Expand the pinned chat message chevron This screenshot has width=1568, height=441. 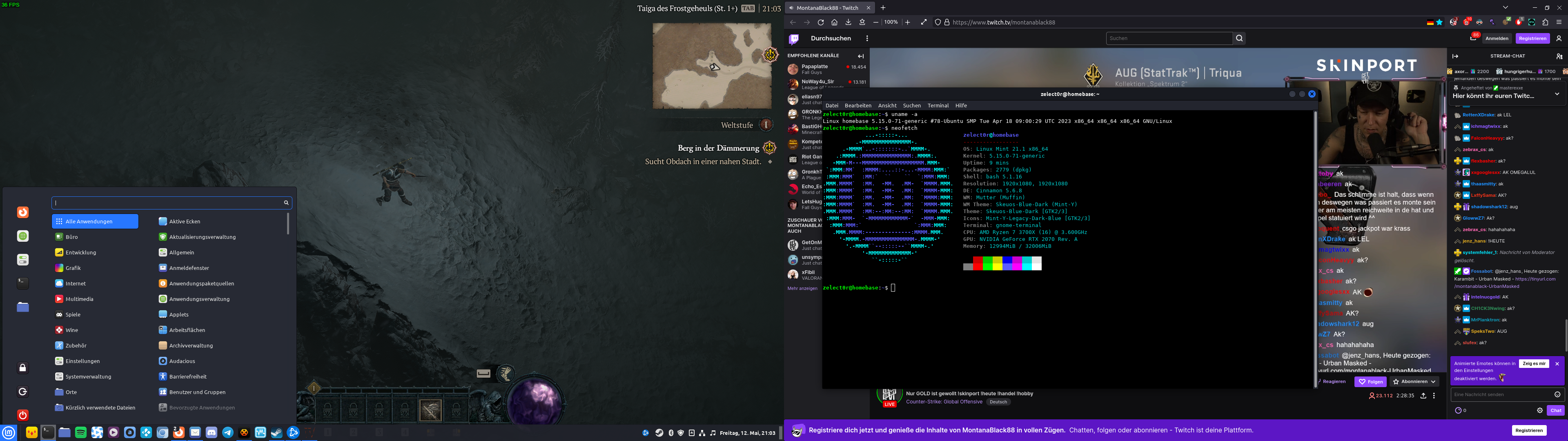pyautogui.click(x=1557, y=94)
